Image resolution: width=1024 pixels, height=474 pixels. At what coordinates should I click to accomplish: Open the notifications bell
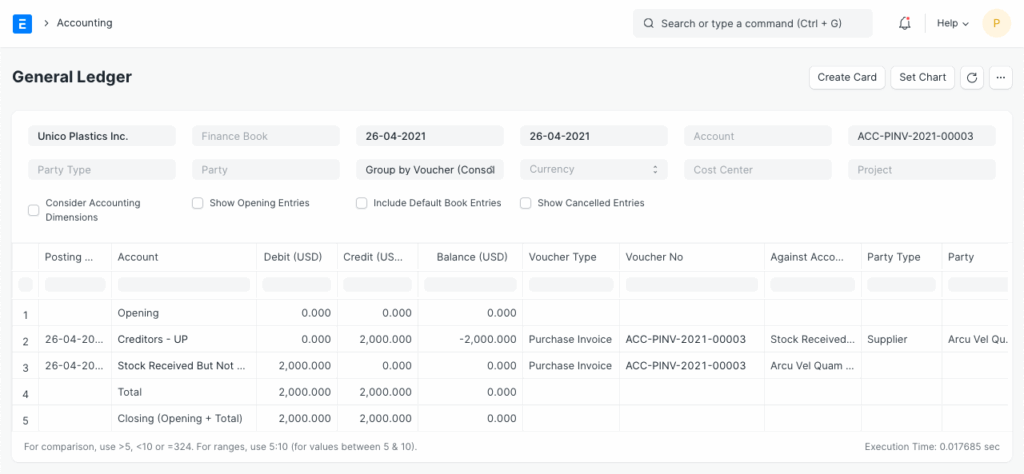905,23
